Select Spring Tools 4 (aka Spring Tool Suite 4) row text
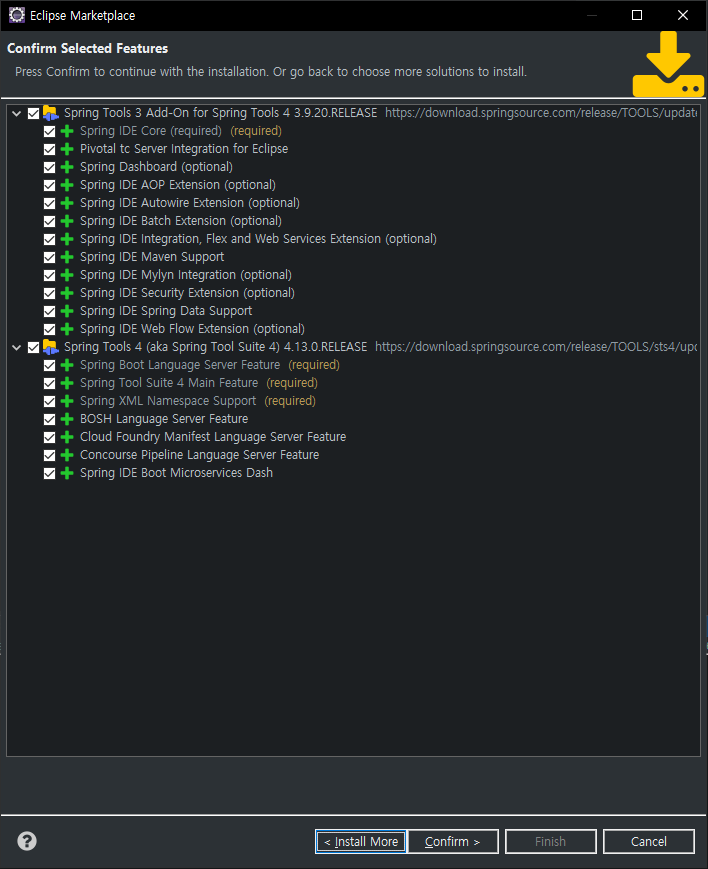 click(x=216, y=347)
